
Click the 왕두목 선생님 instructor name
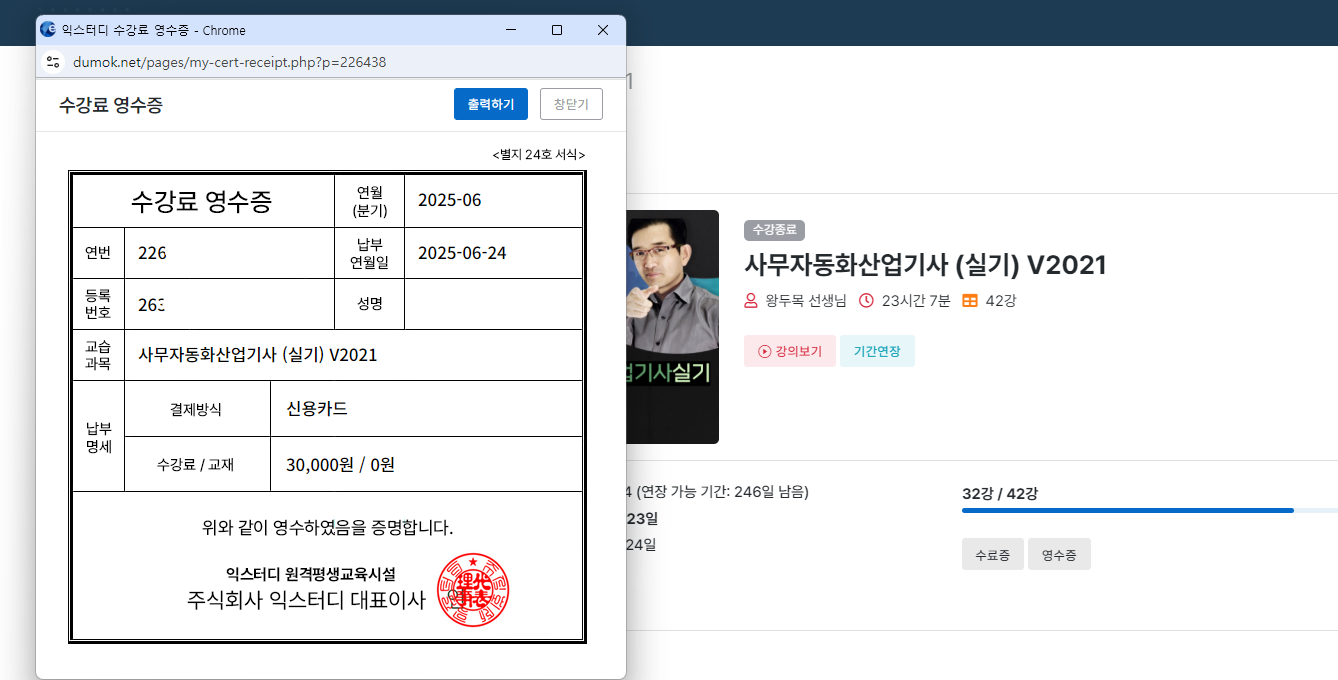point(806,300)
